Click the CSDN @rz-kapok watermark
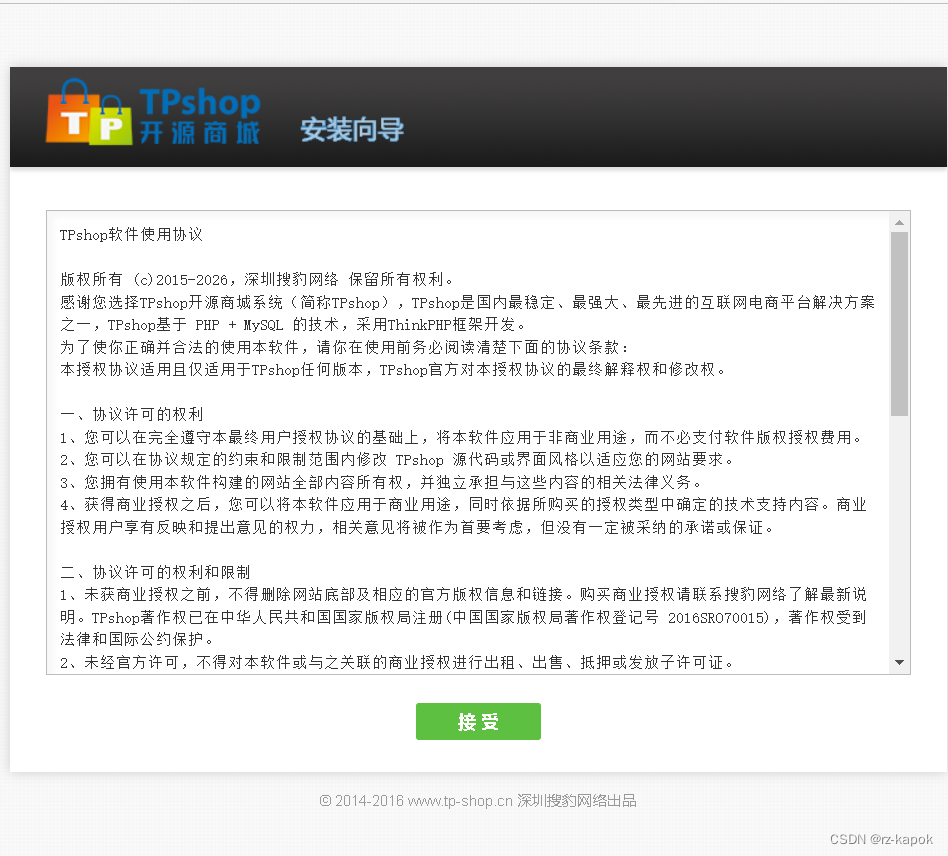The height and width of the screenshot is (856, 948). 882,840
